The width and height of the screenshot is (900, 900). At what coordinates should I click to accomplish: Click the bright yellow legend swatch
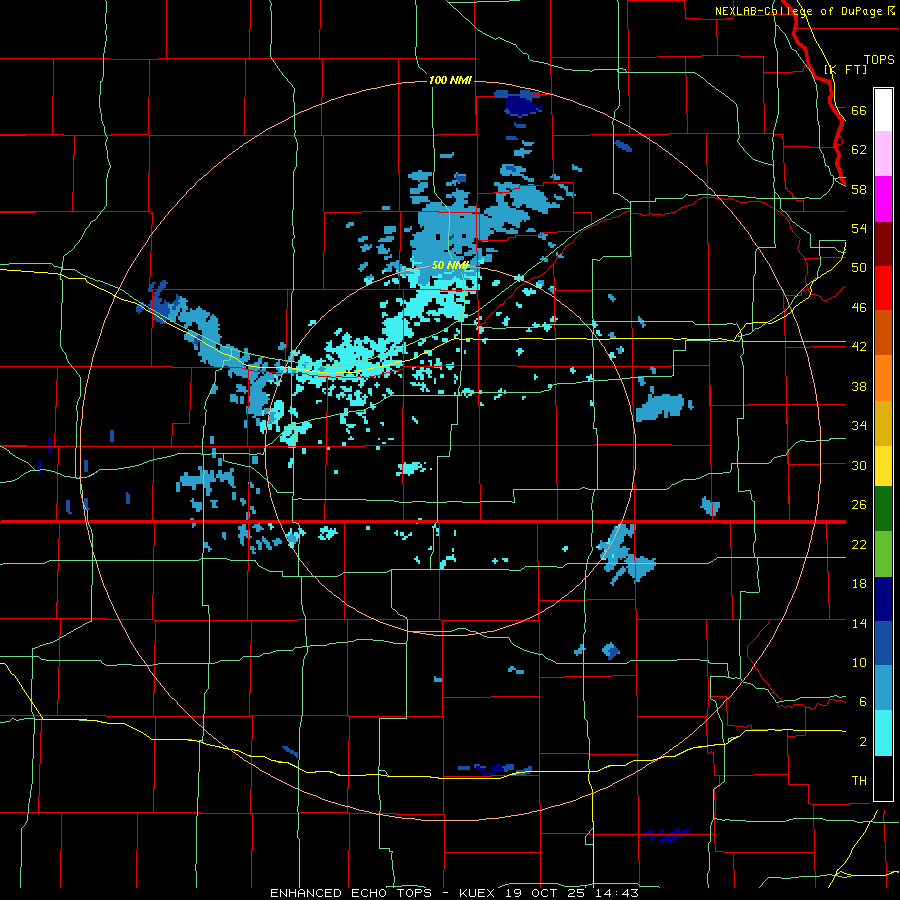coord(883,465)
